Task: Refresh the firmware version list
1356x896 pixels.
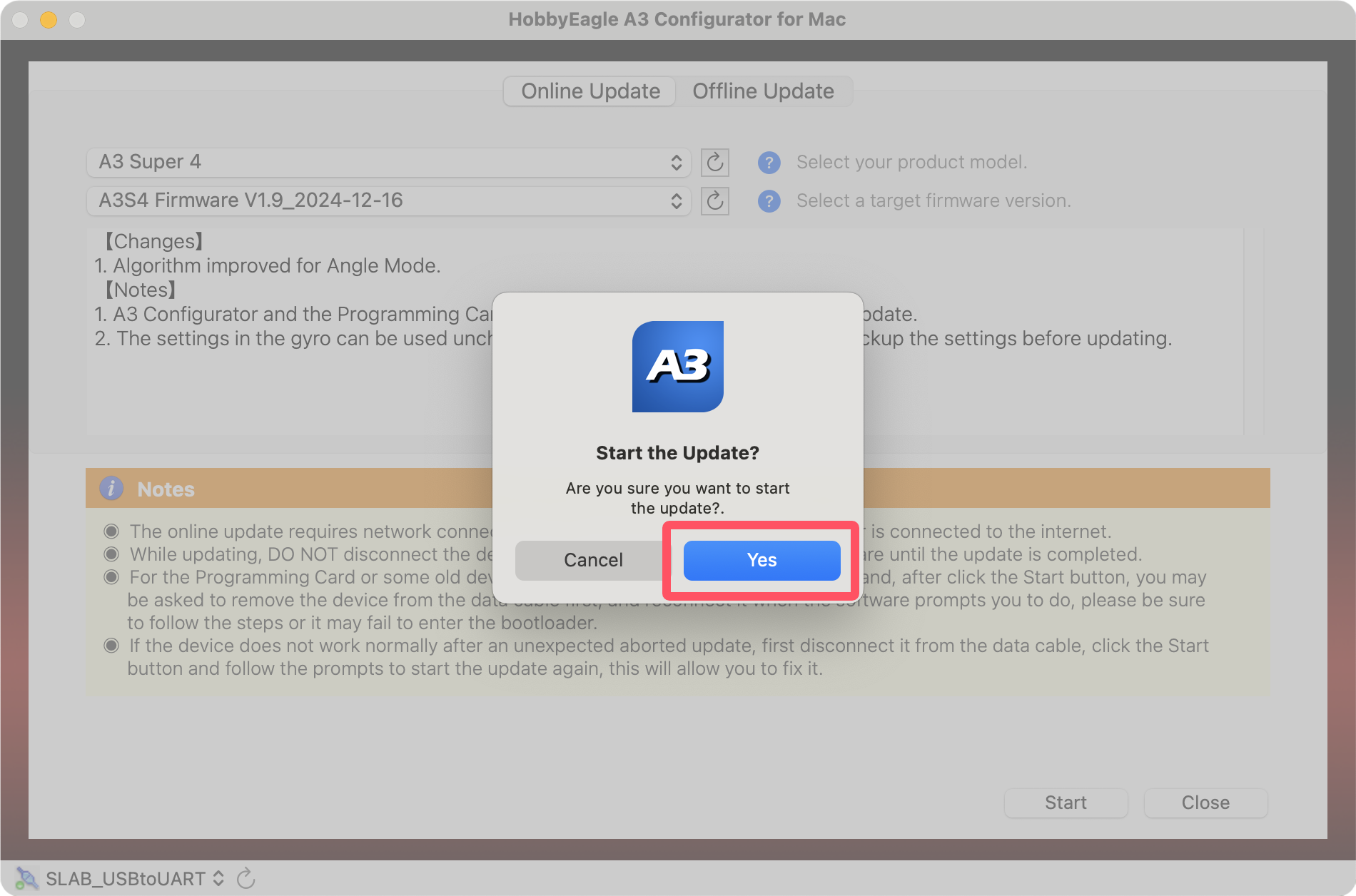Action: [x=714, y=200]
